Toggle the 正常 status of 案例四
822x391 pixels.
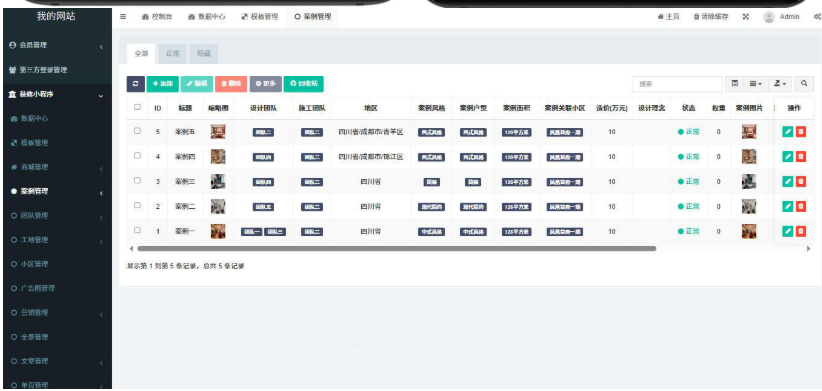pyautogui.click(x=688, y=157)
